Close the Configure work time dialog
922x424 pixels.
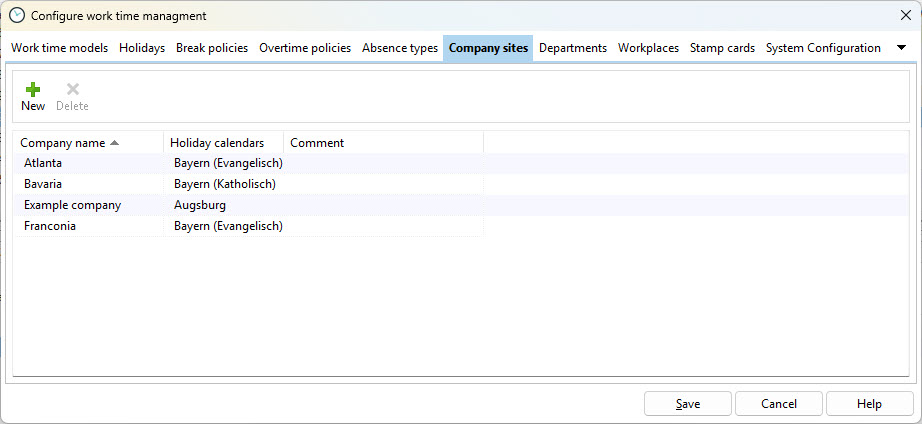point(905,15)
